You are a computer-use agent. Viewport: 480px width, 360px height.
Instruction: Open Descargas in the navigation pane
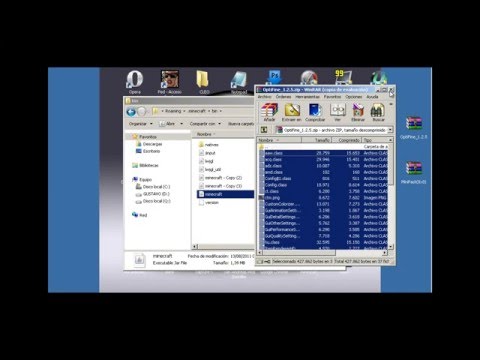point(149,144)
